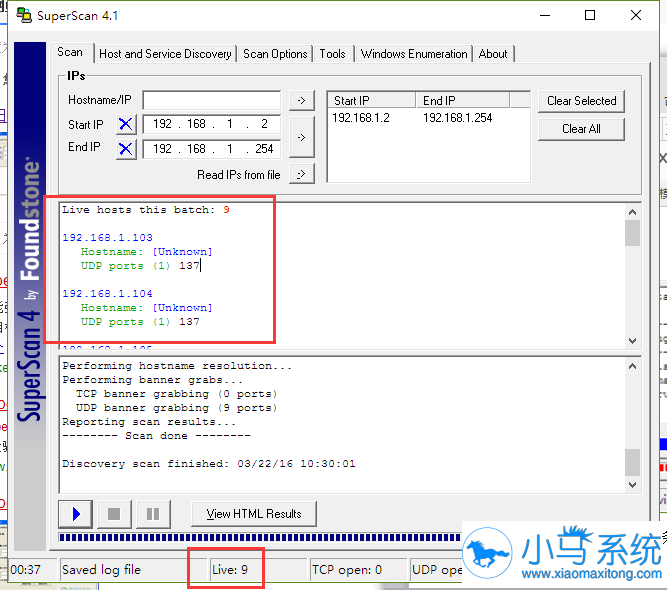Add Hostname/IP to list with arrow button
This screenshot has height=590, width=667.
point(302,100)
